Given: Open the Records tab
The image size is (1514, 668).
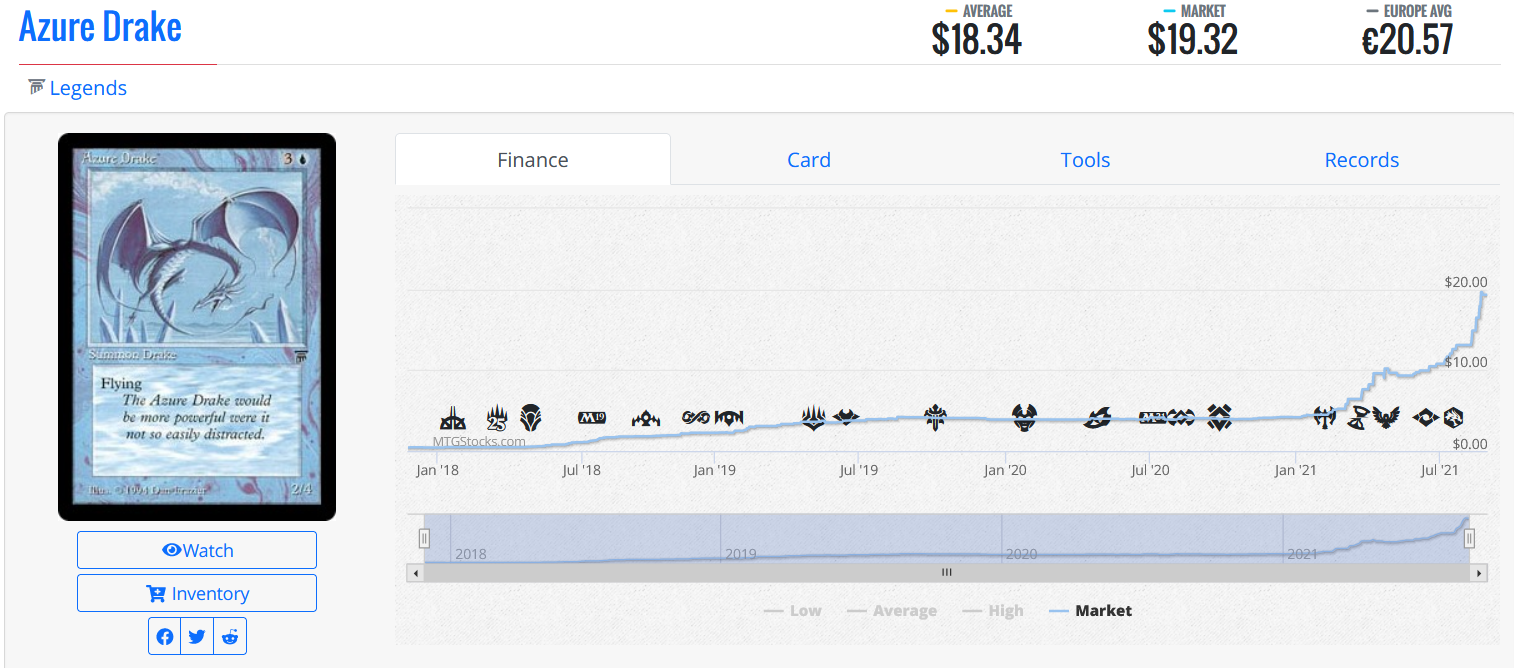Looking at the screenshot, I should point(1361,160).
